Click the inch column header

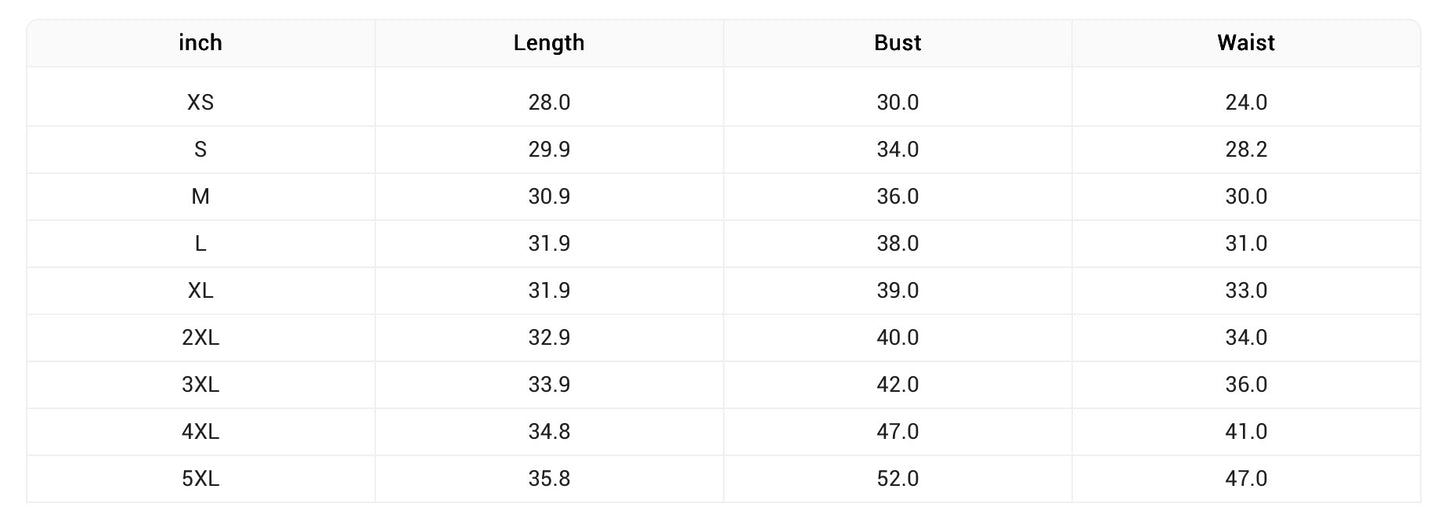tap(200, 43)
